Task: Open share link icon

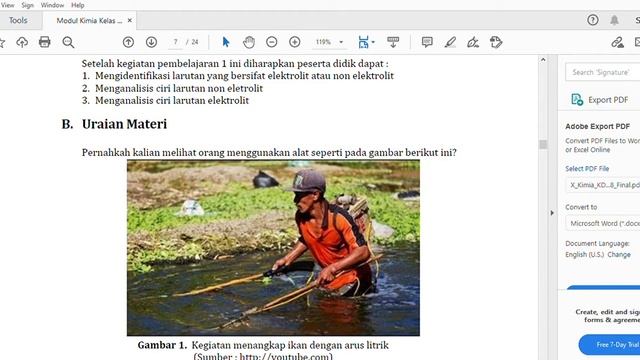Action: (x=617, y=42)
